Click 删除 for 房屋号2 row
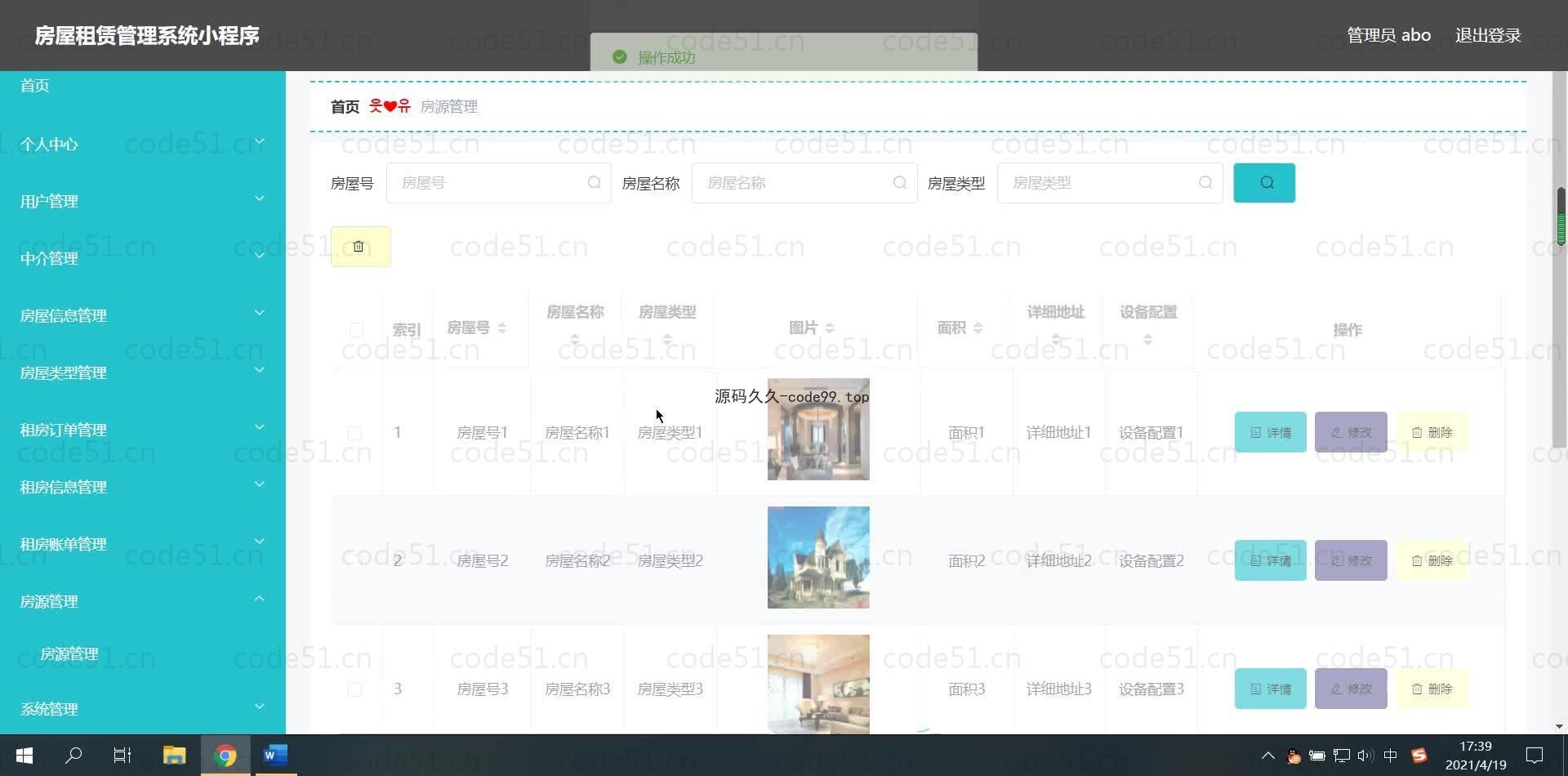The width and height of the screenshot is (1568, 776). [x=1432, y=560]
